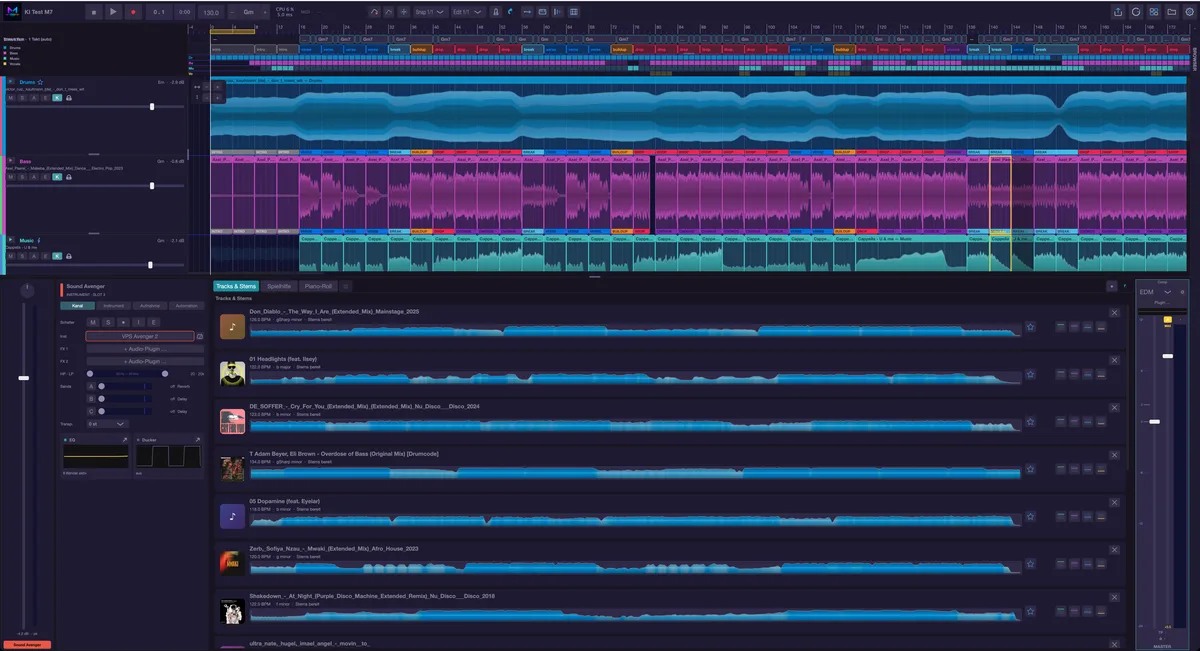Select the Automation tab
Screen dimensions: 1200x651
186,305
